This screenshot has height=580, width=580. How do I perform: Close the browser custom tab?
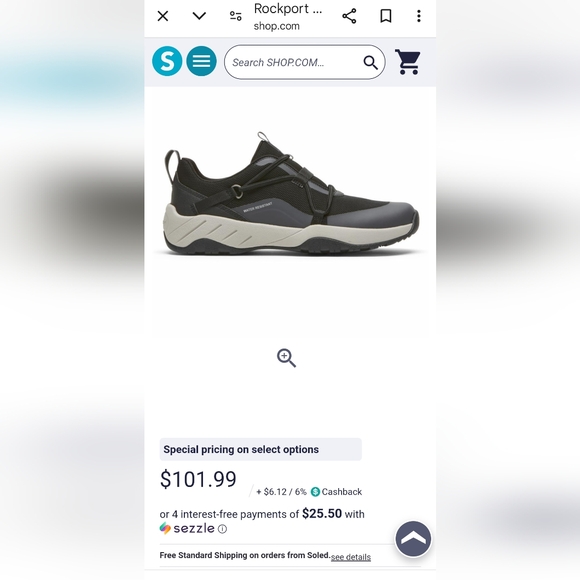[x=163, y=16]
